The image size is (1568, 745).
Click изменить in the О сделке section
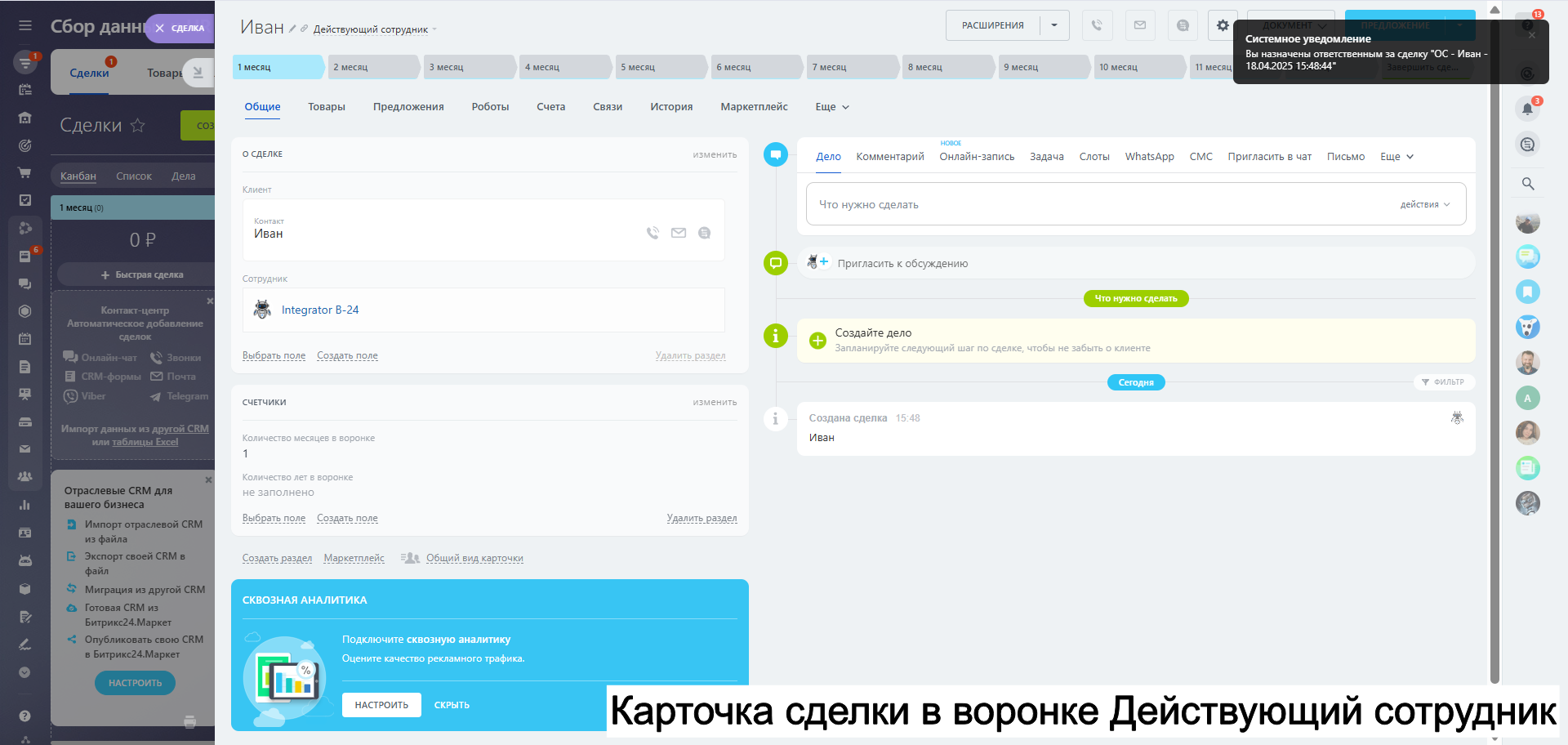(x=715, y=154)
